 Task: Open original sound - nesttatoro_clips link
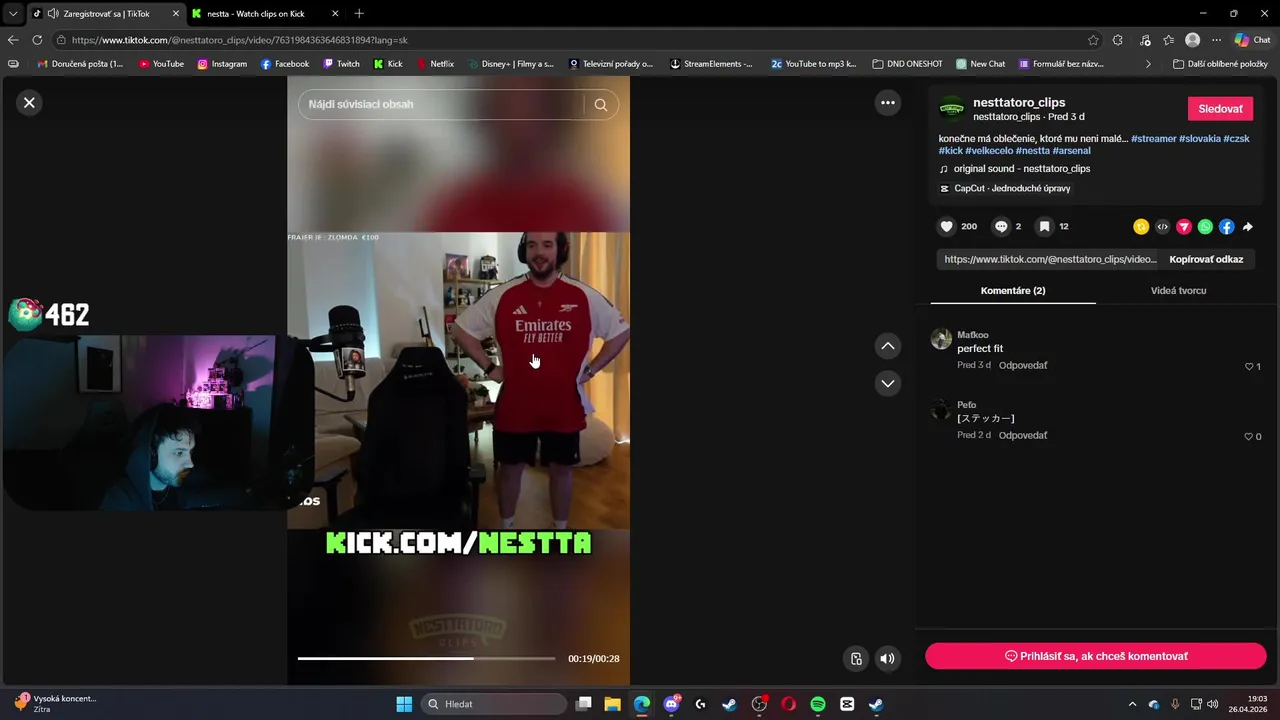click(1022, 169)
